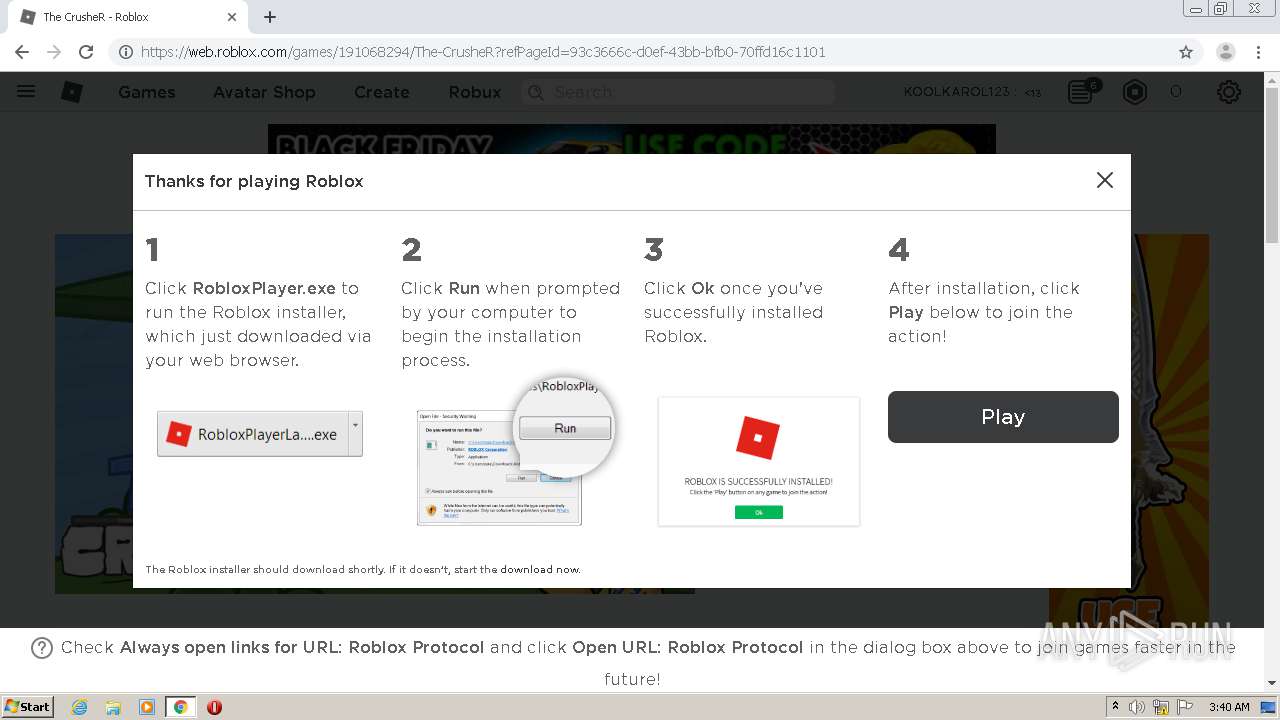Open the Create page
The height and width of the screenshot is (720, 1280).
[382, 92]
